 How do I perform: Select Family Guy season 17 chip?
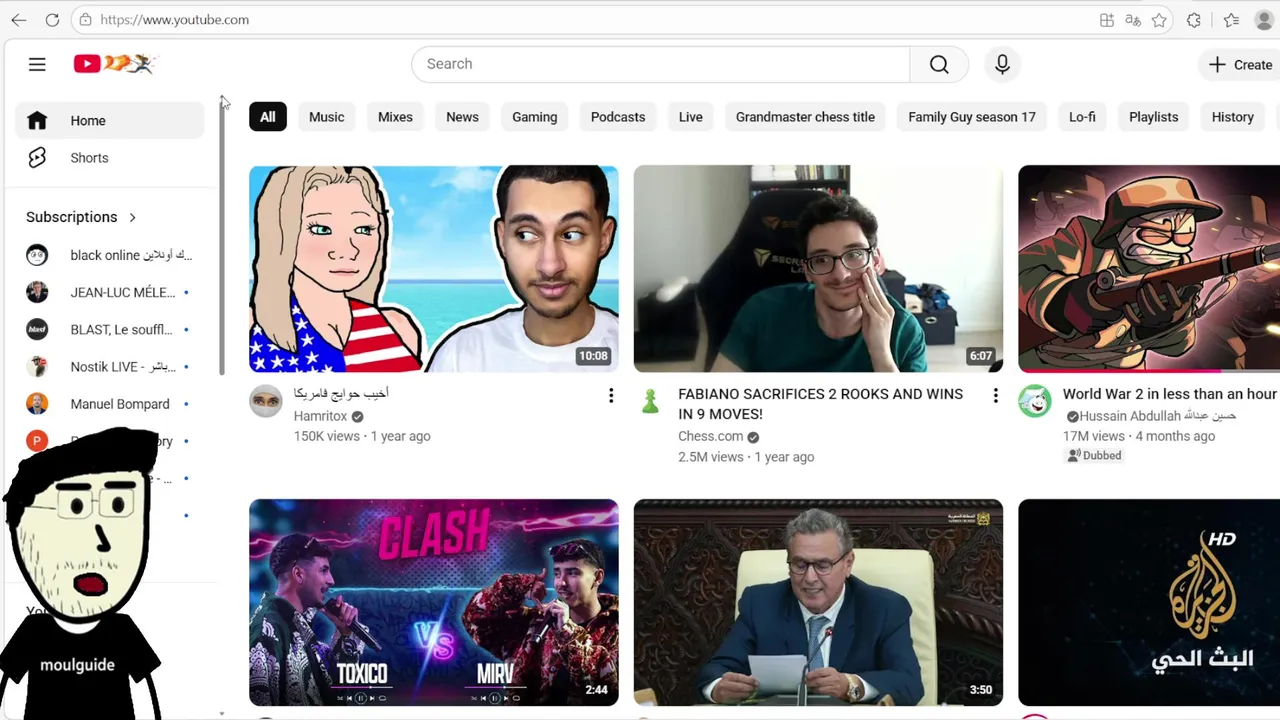click(972, 117)
